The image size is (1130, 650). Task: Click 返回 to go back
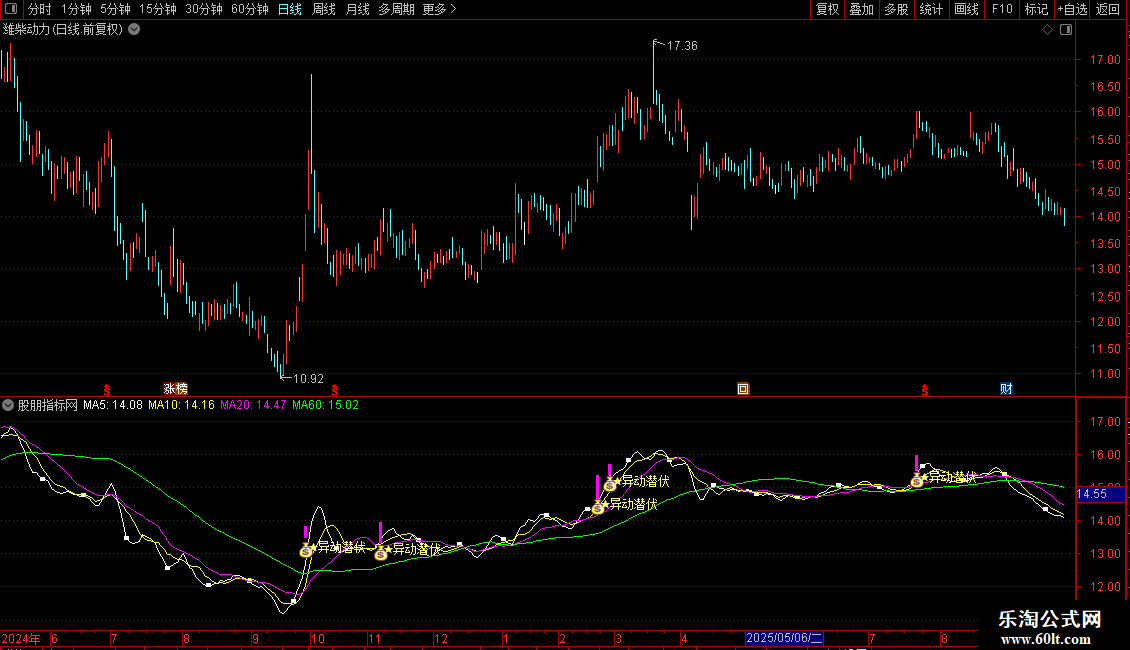1108,9
